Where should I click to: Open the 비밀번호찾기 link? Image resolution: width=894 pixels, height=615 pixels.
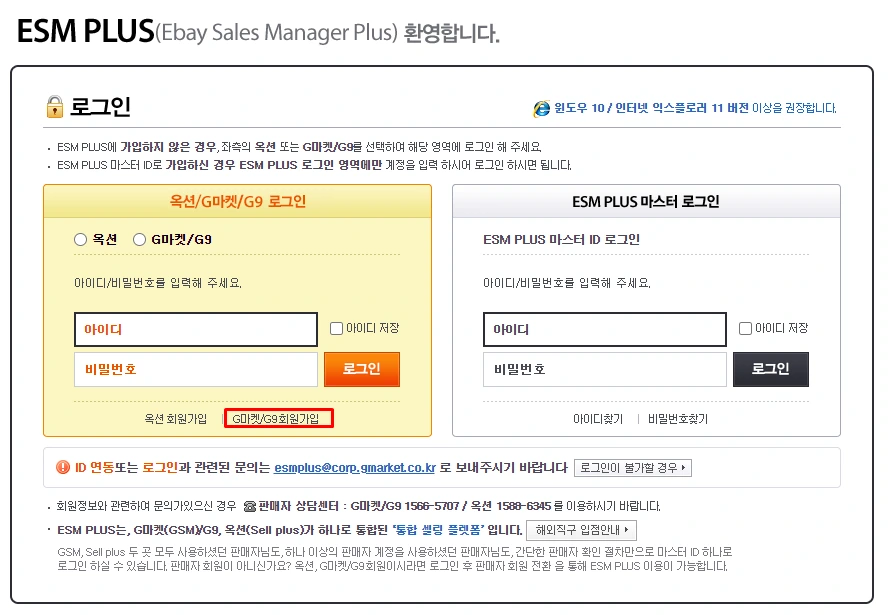pos(678,419)
